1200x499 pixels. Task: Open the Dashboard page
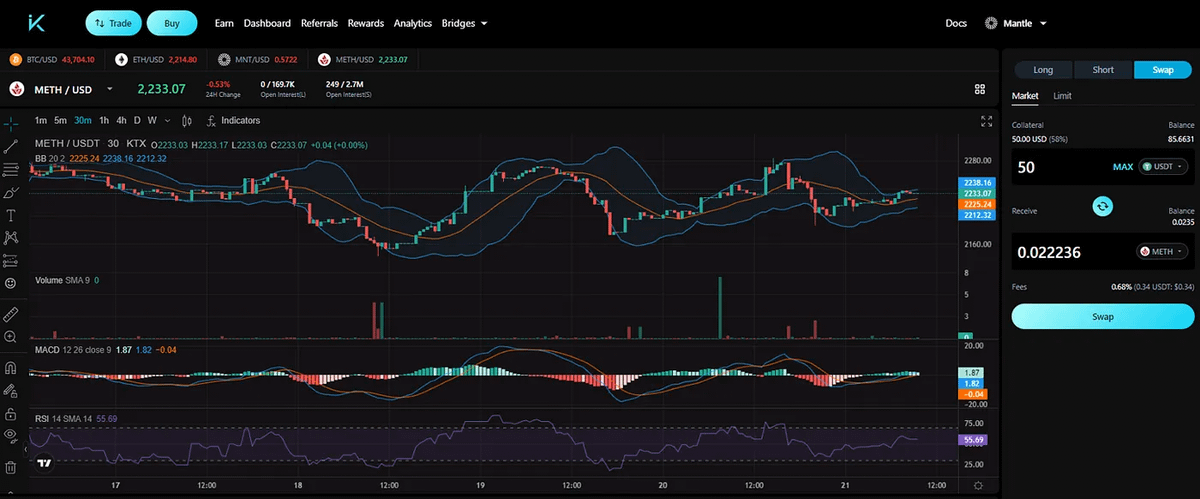click(267, 22)
